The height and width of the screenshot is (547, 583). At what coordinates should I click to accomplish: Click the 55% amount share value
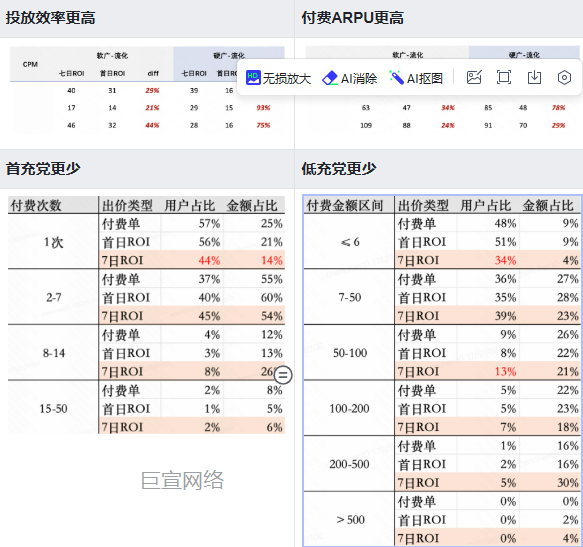271,279
